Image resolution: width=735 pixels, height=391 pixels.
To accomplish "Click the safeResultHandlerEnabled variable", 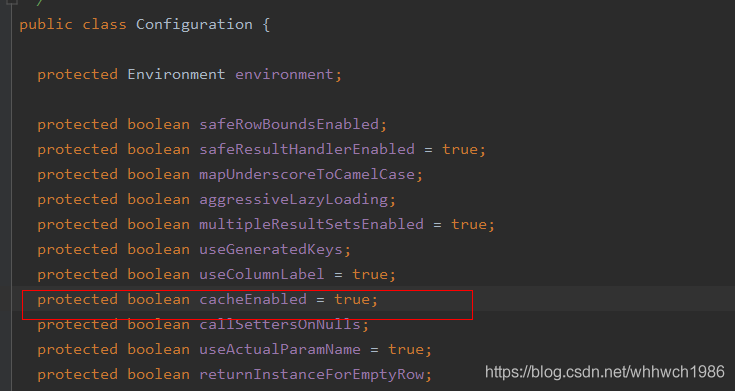I will [x=307, y=150].
